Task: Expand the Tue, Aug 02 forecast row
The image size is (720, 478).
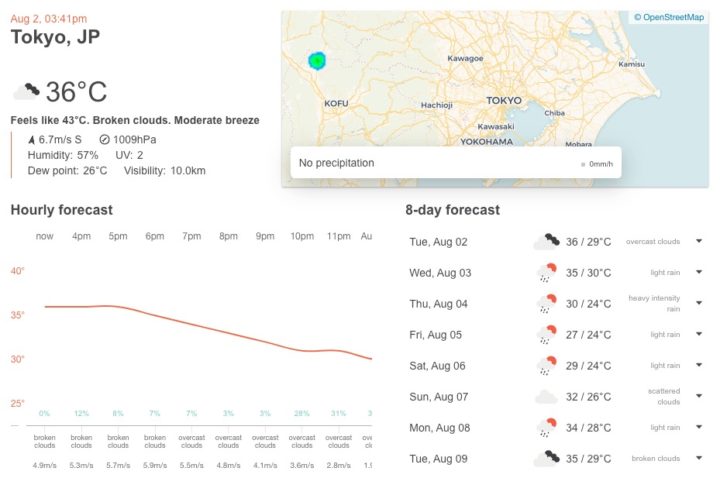Action: 699,242
